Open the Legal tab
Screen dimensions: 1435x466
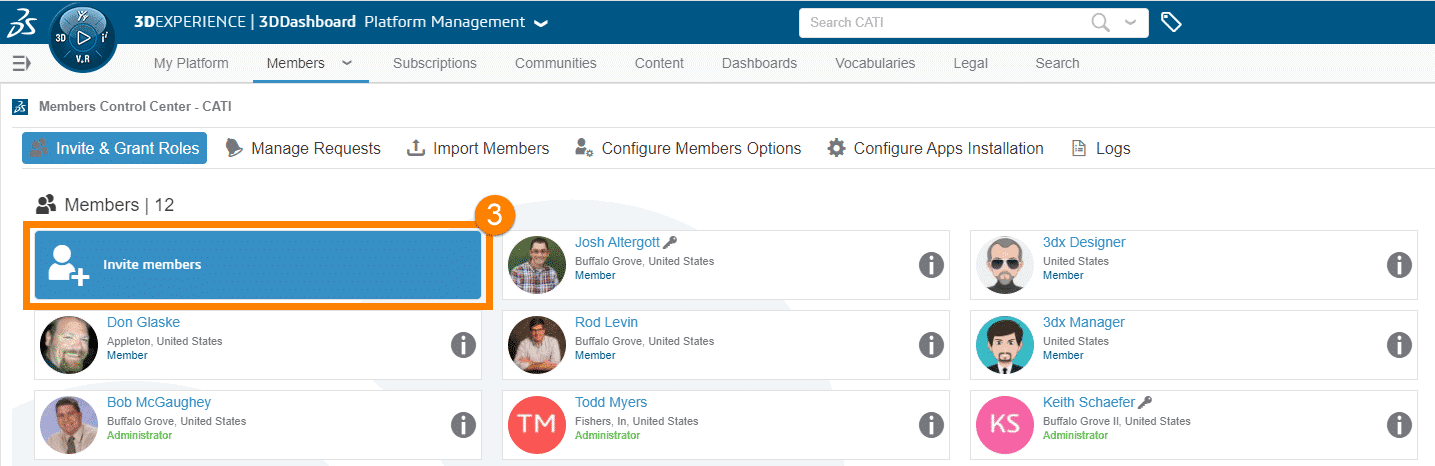pyautogui.click(x=971, y=63)
